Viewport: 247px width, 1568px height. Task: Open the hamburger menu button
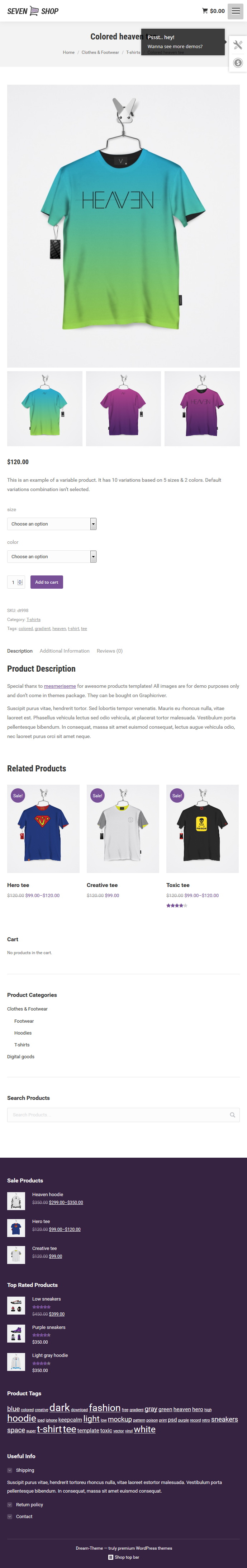(236, 11)
